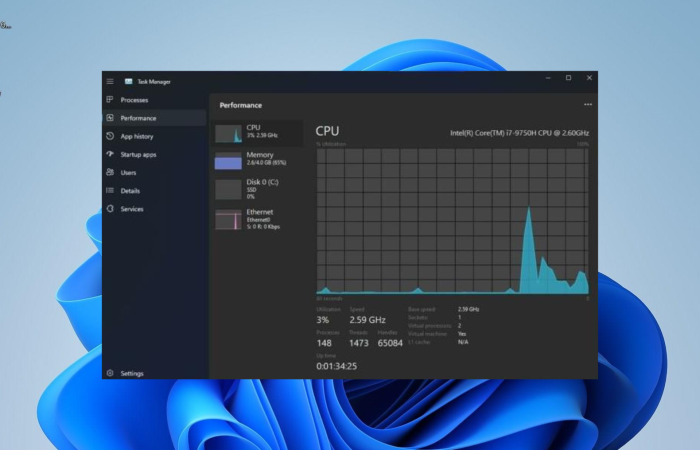Open the hamburger navigation menu
The width and height of the screenshot is (700, 450).
[x=110, y=81]
